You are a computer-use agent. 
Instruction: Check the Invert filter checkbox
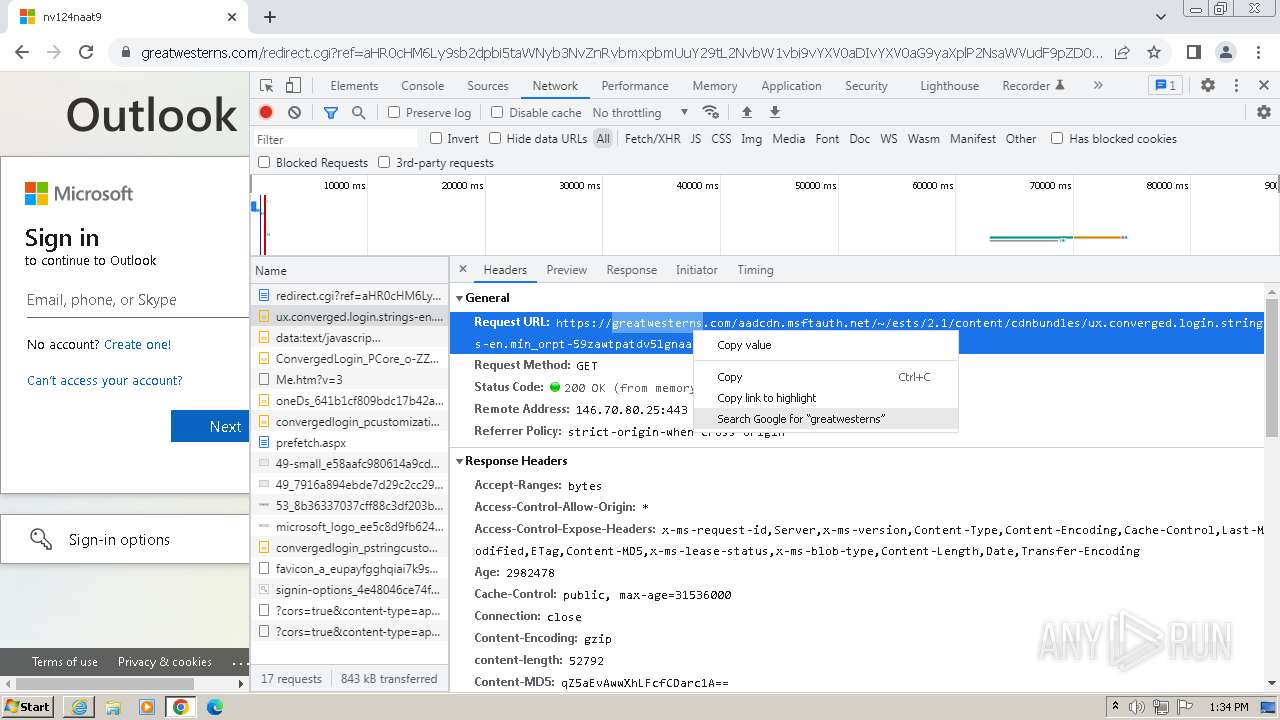[x=436, y=139]
